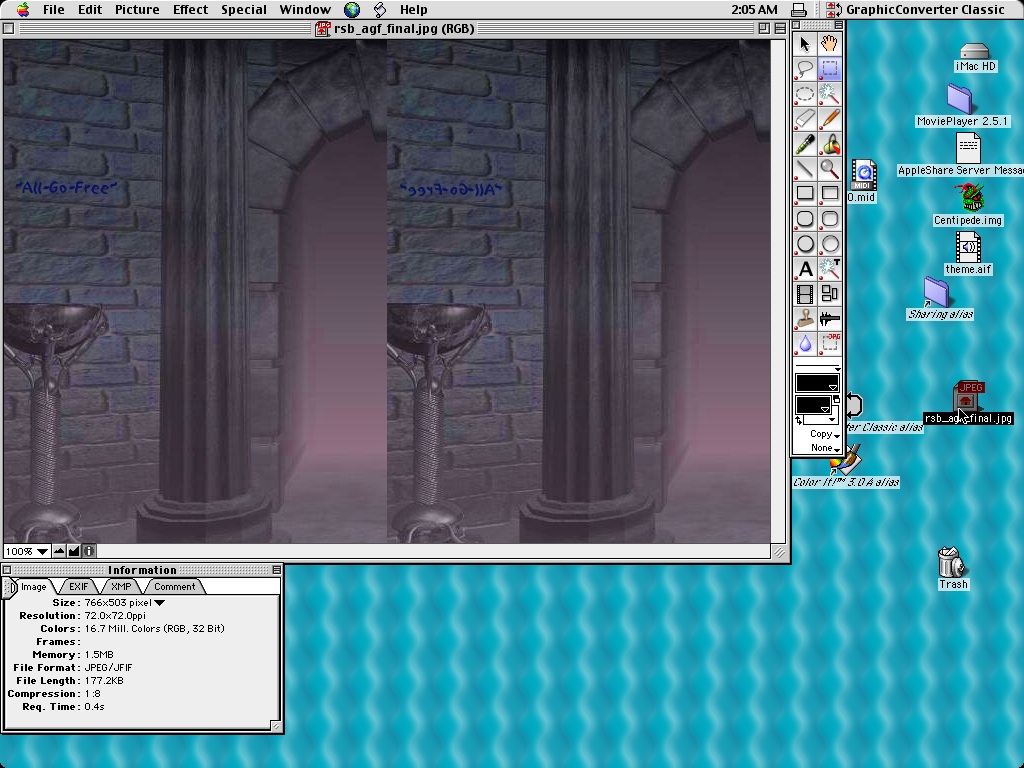Image resolution: width=1024 pixels, height=768 pixels.
Task: Switch to the EXIF tab
Action: tap(78, 586)
